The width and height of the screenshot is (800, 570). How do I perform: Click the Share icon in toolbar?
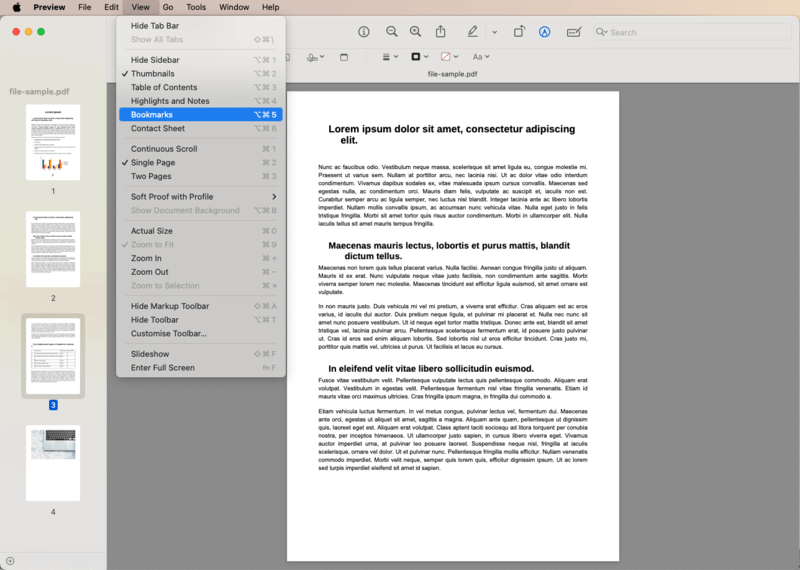click(440, 32)
